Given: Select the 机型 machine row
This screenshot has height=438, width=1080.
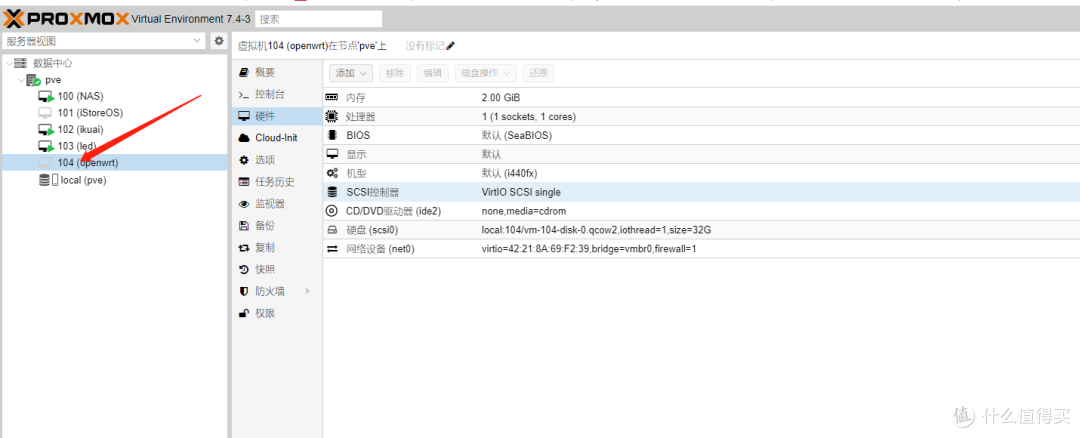Looking at the screenshot, I should point(701,174).
